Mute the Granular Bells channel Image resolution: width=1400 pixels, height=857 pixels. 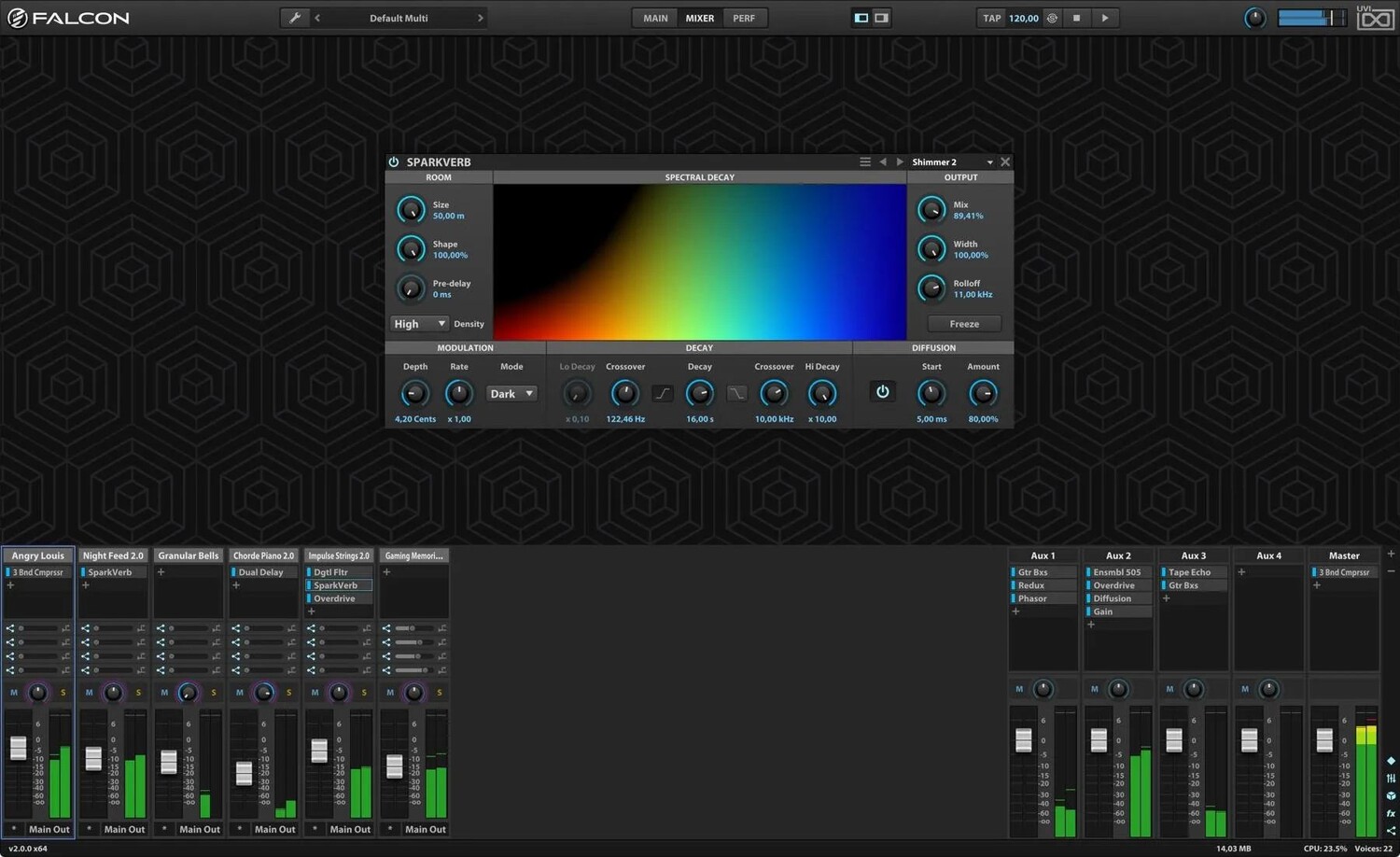click(164, 692)
